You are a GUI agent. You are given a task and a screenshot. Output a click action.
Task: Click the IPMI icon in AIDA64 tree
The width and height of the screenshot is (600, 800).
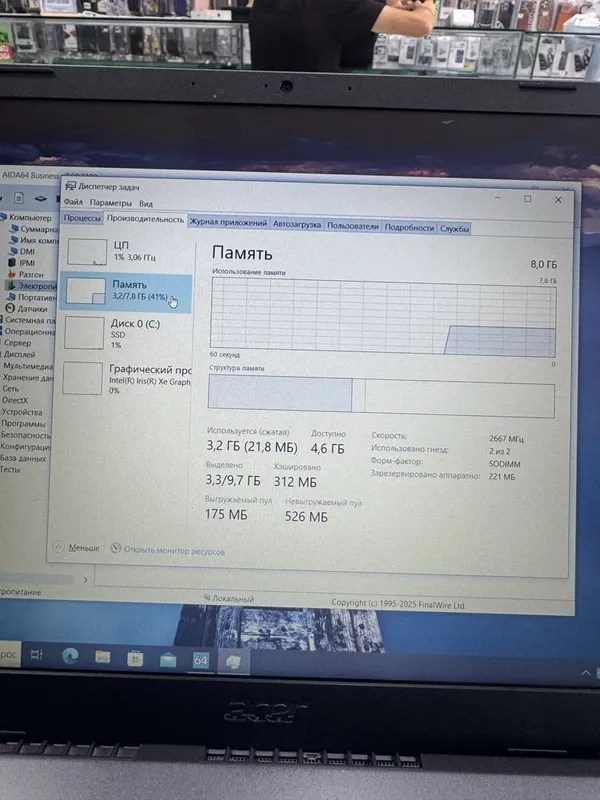point(12,263)
